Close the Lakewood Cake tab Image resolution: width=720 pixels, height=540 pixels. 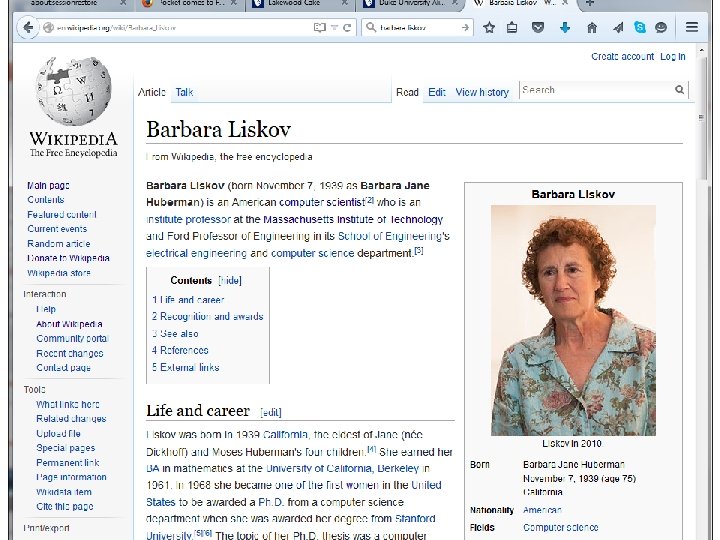point(344,3)
